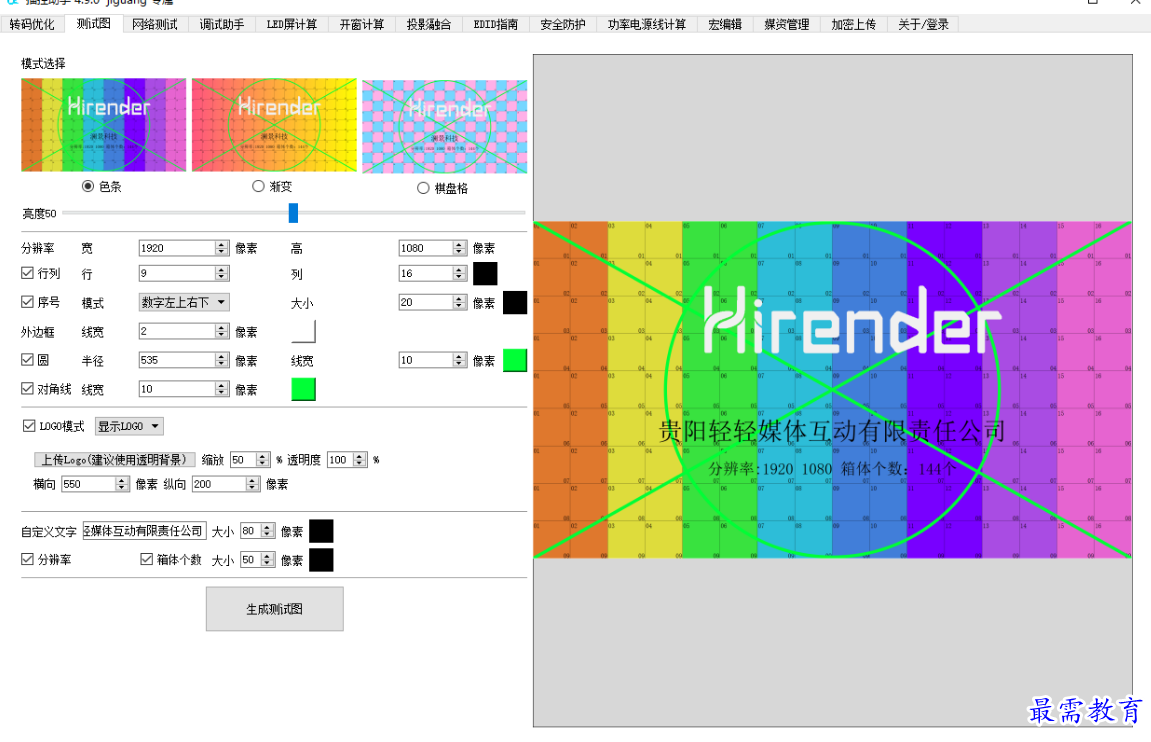Click the diagonal line width spinner

pyautogui.click(x=222, y=388)
